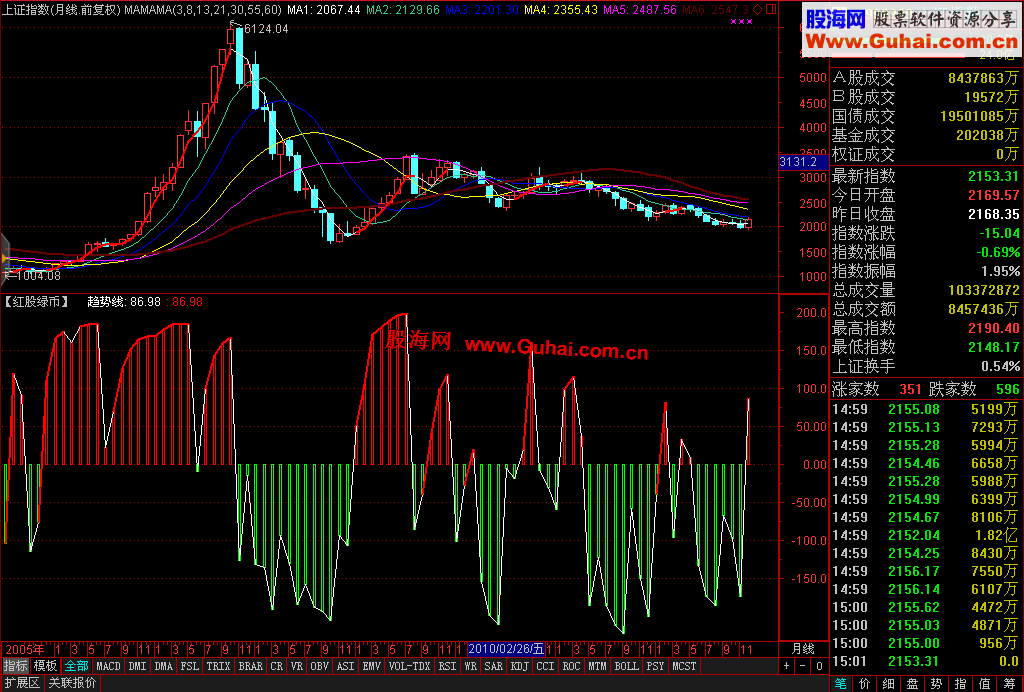Click the 6124.04 peak price label
Screen dimensions: 1024x692
pos(266,29)
